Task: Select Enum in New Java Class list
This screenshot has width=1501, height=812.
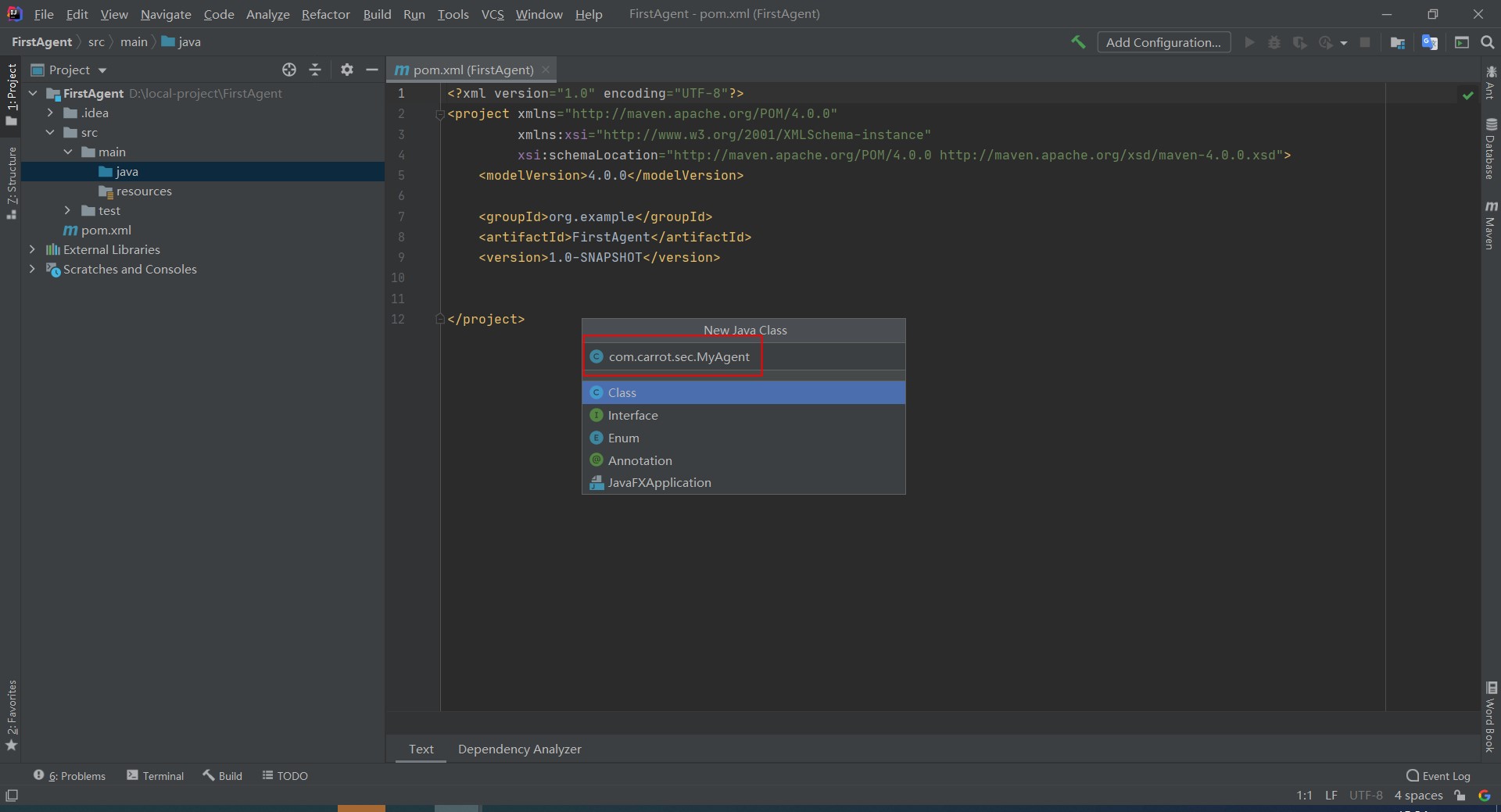Action: pyautogui.click(x=743, y=438)
